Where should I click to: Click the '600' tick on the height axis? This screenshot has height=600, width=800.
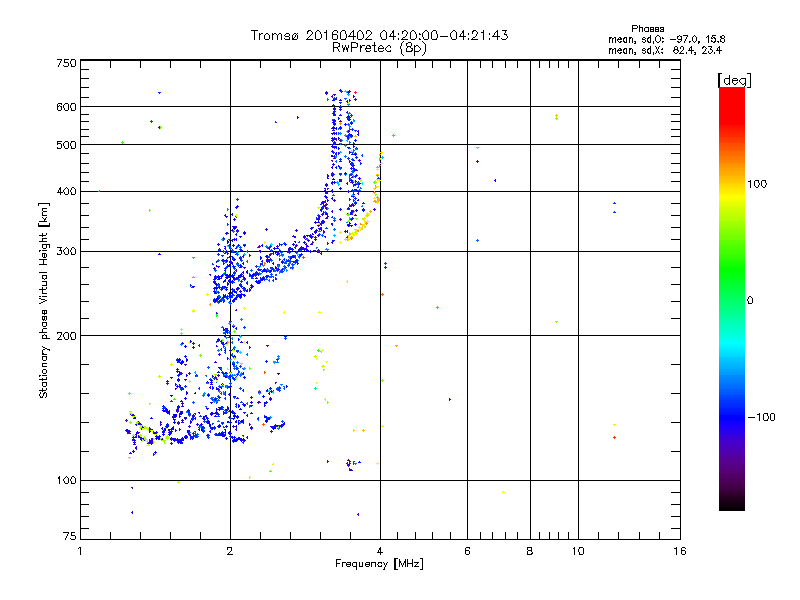66,107
